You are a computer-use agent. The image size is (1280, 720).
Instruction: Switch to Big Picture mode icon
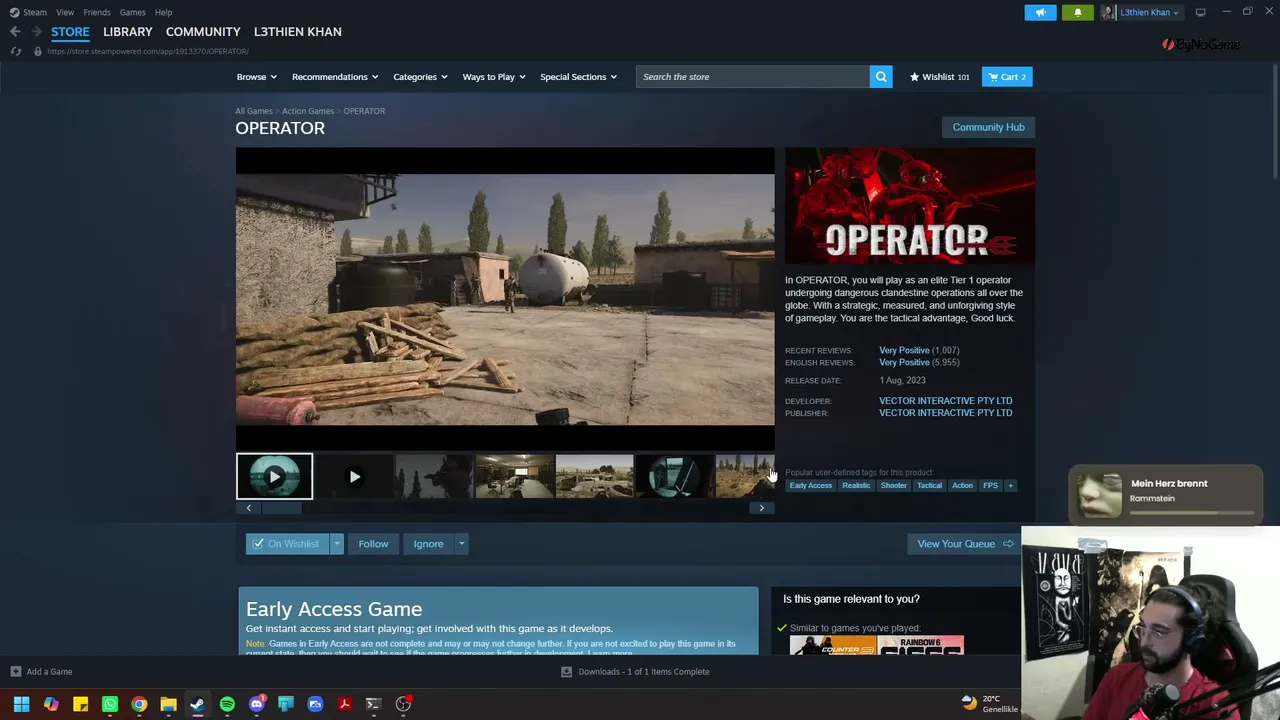(x=1200, y=12)
